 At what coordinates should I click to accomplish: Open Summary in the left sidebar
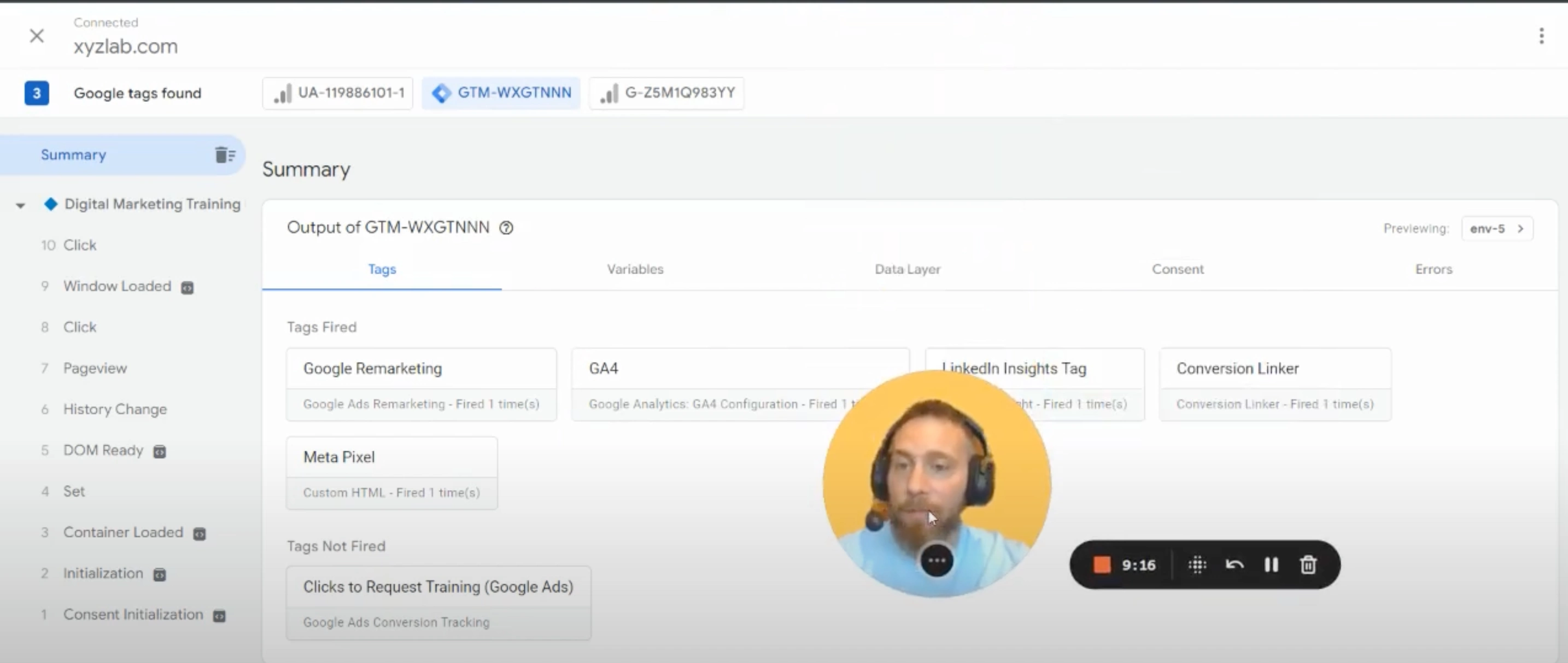click(122, 155)
